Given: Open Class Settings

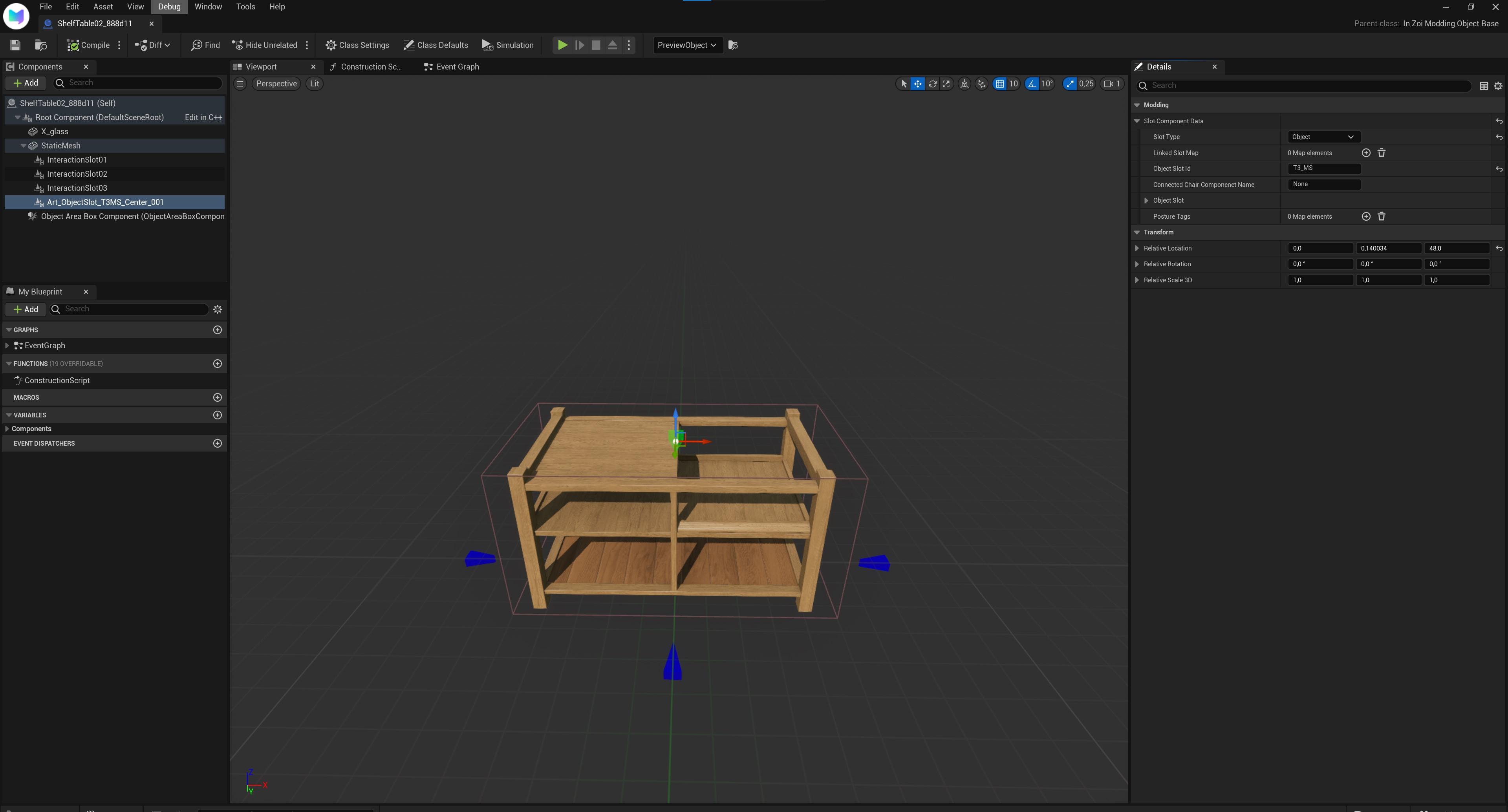Looking at the screenshot, I should pyautogui.click(x=357, y=45).
